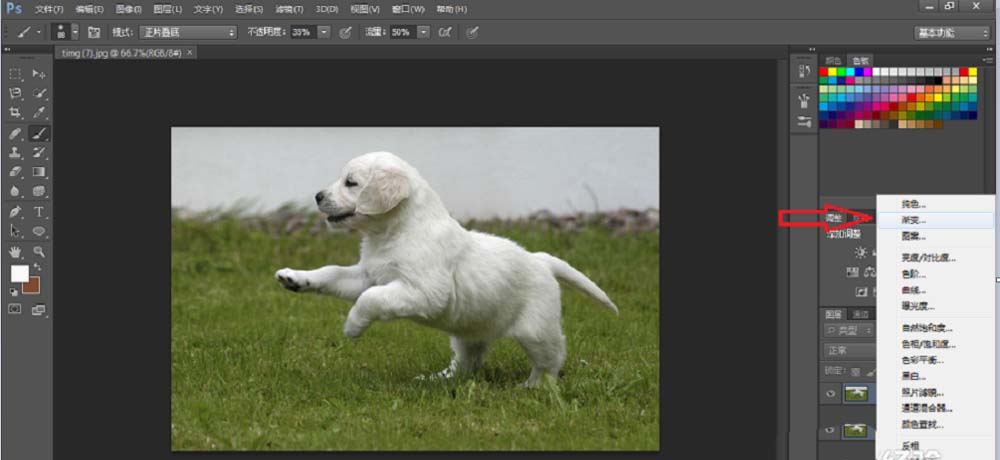The height and width of the screenshot is (460, 1000).
Task: Expand the workspace 基本功能 dropdown
Action: click(x=952, y=32)
